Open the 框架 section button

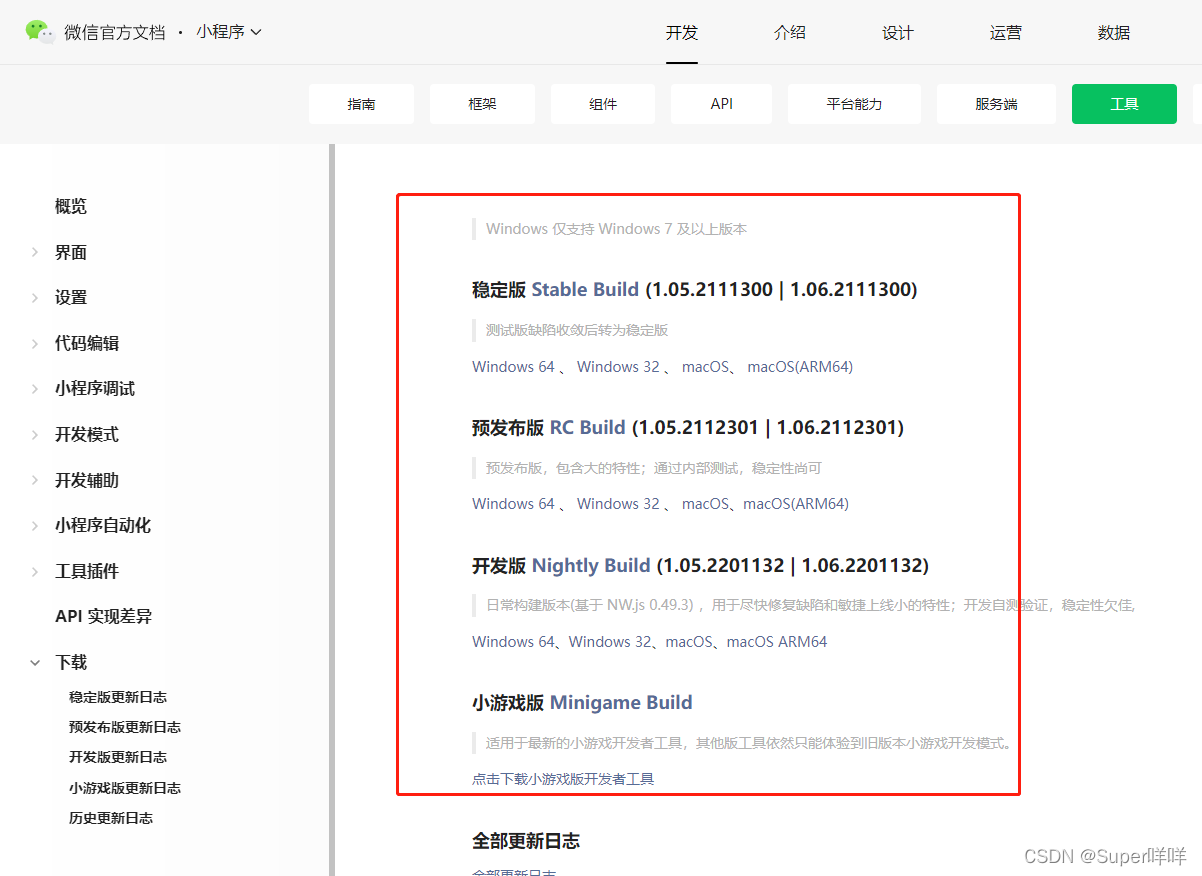click(482, 104)
